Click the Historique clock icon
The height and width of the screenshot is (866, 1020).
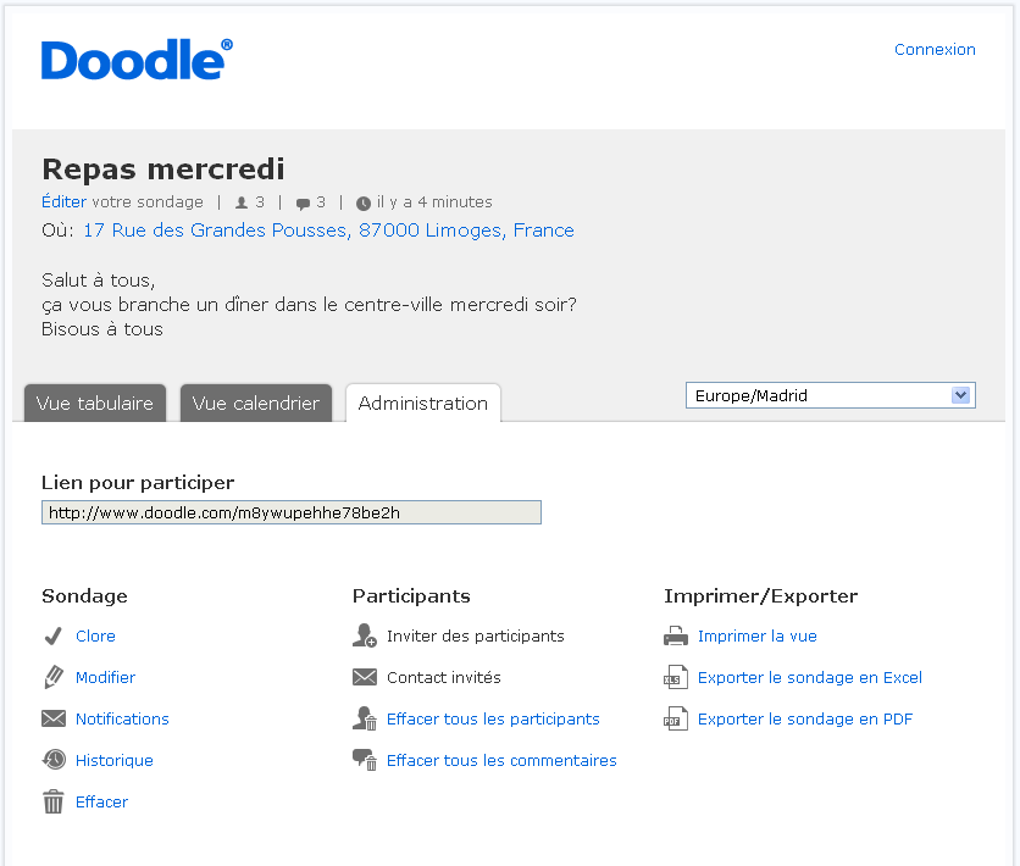pyautogui.click(x=54, y=760)
